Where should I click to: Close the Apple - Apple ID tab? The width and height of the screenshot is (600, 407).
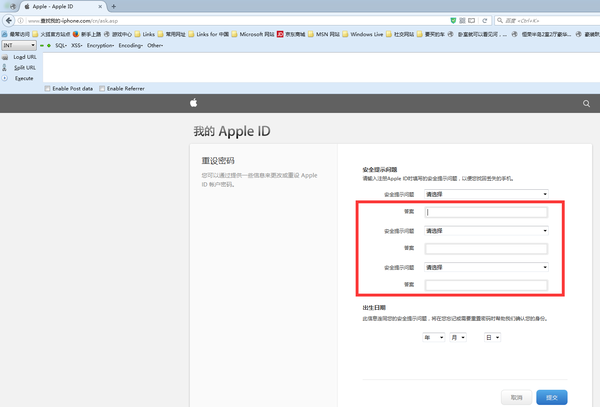click(x=100, y=7)
